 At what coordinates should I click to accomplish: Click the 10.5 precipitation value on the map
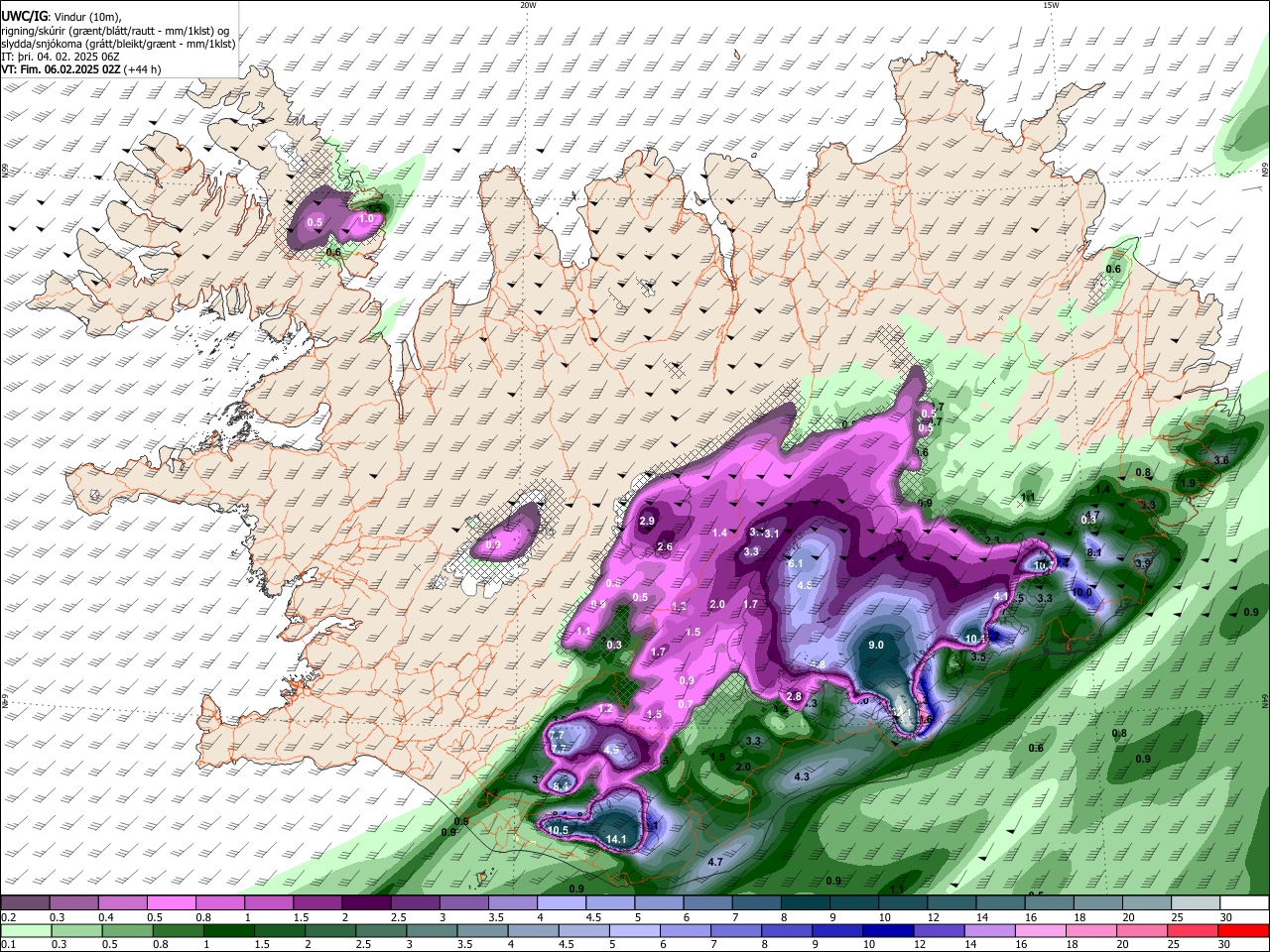pyautogui.click(x=559, y=830)
